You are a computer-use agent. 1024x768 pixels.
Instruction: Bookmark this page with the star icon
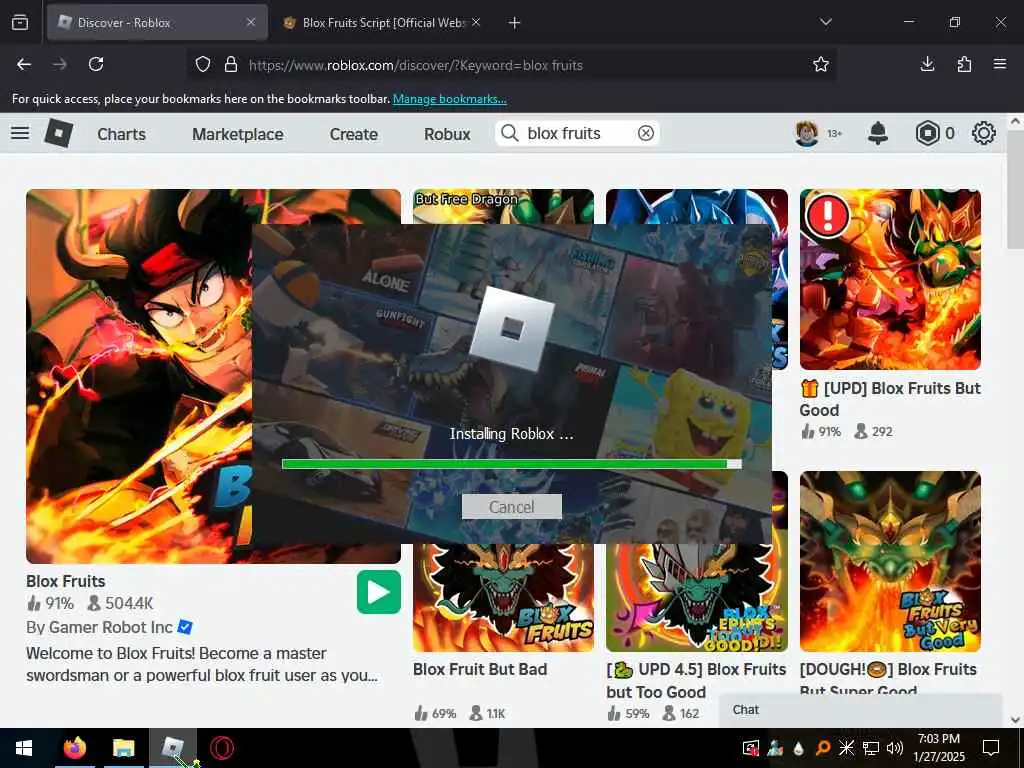click(821, 64)
